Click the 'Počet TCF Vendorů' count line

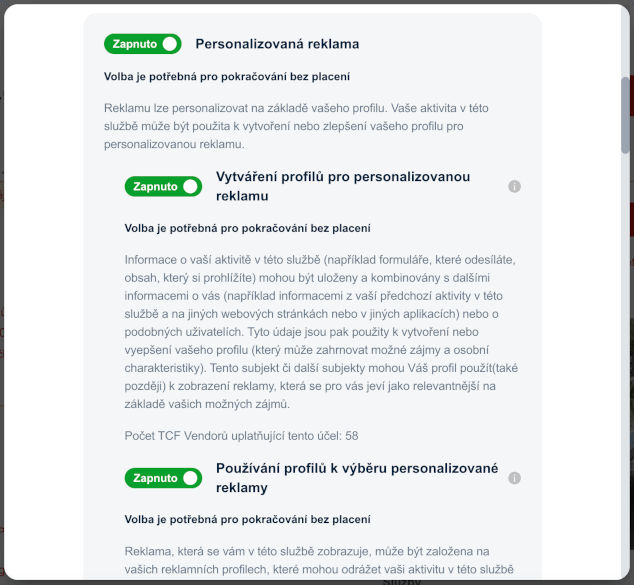click(241, 436)
